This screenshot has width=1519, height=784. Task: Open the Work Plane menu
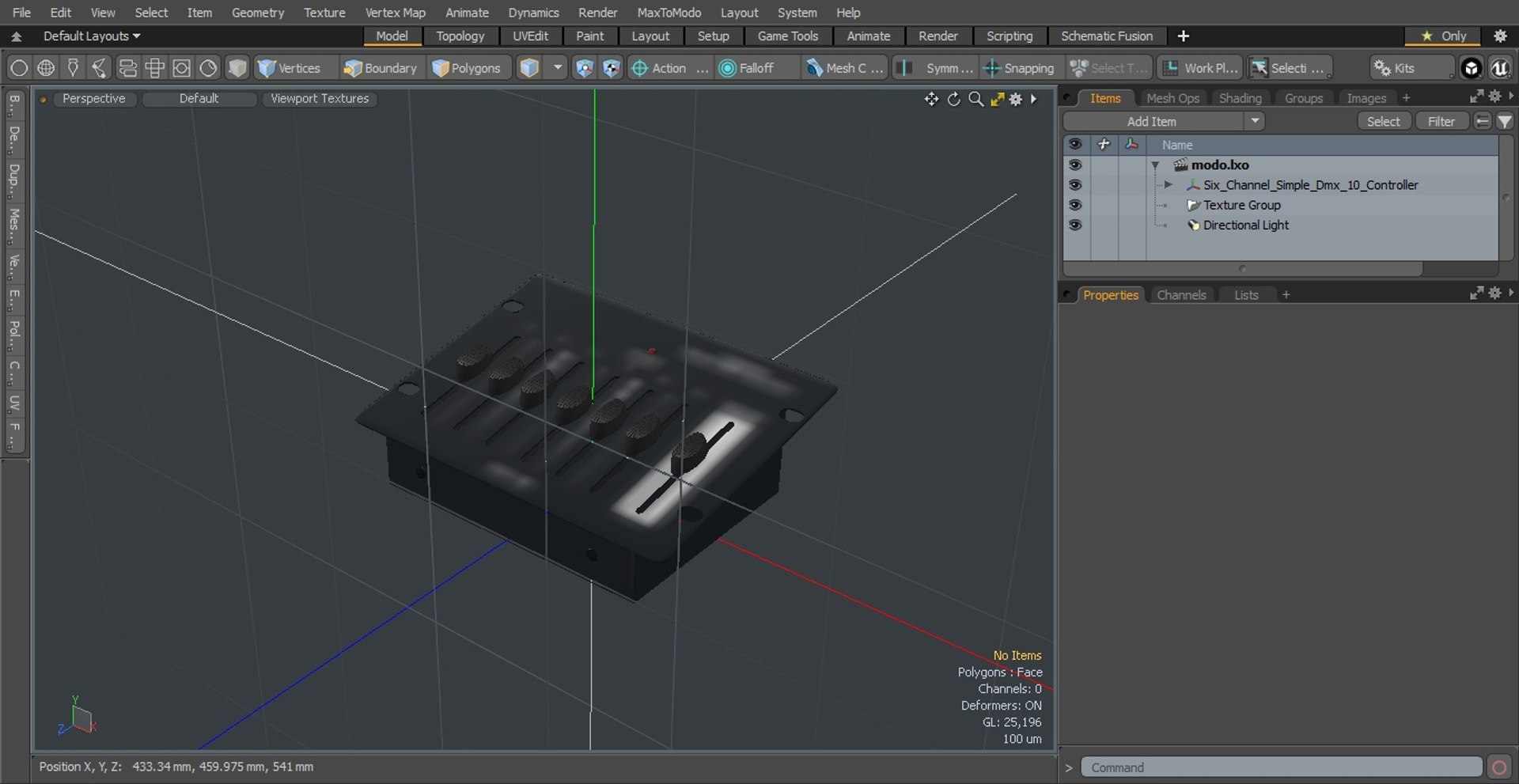pyautogui.click(x=1200, y=68)
